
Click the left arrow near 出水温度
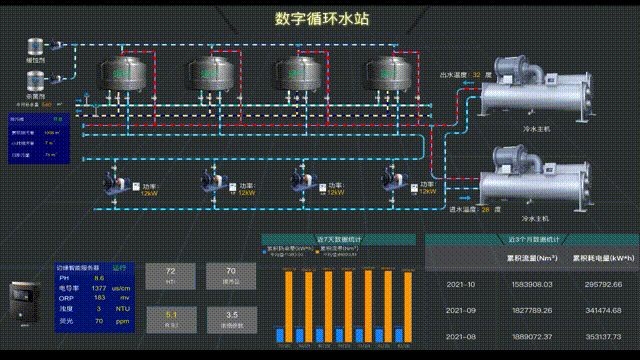pos(468,83)
